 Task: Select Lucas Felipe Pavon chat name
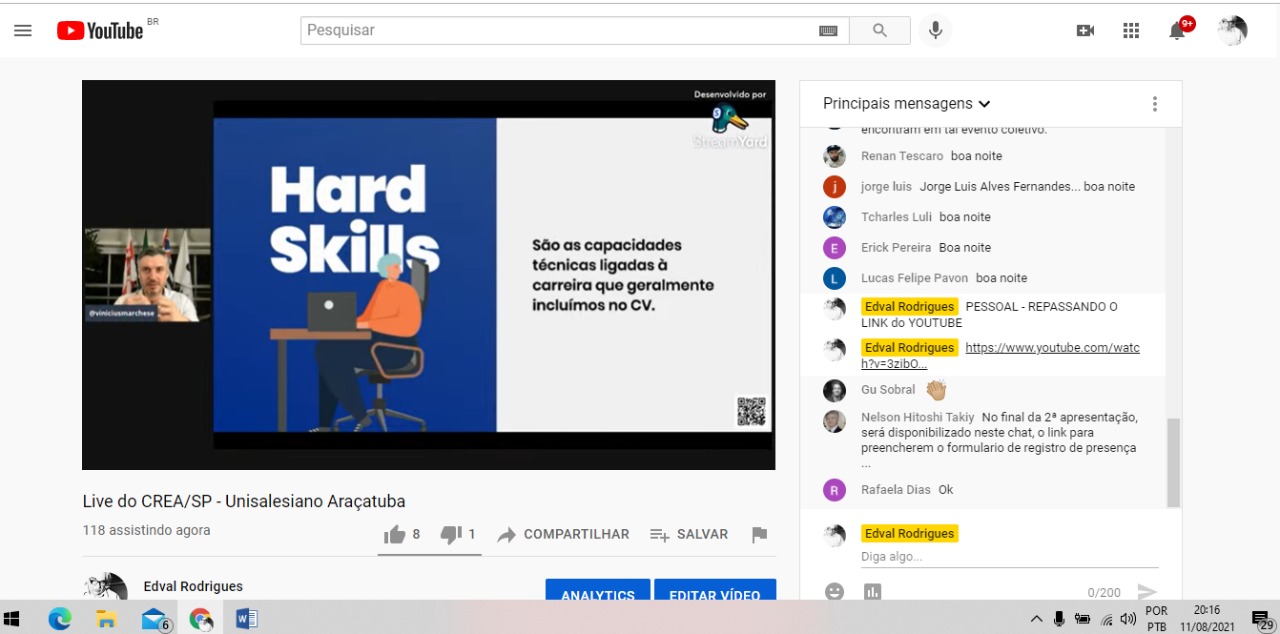[x=915, y=278]
